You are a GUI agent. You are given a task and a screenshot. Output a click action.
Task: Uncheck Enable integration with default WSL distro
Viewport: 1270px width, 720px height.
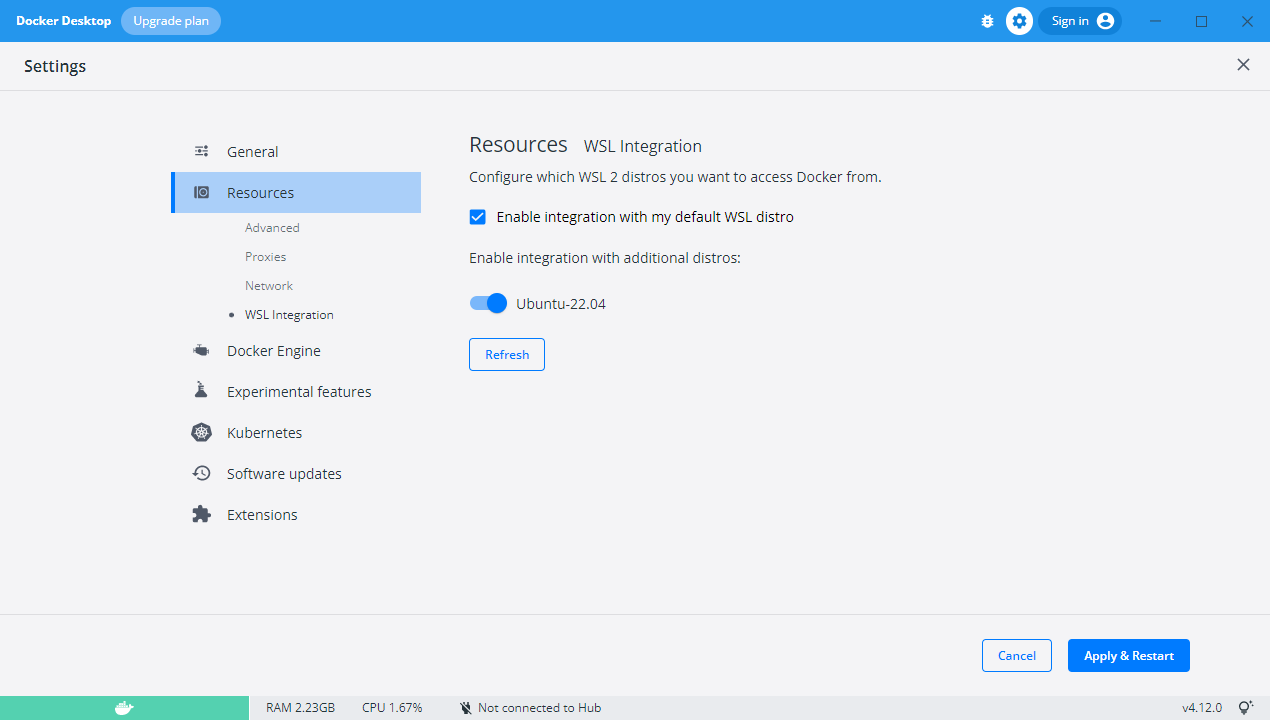[x=477, y=216]
